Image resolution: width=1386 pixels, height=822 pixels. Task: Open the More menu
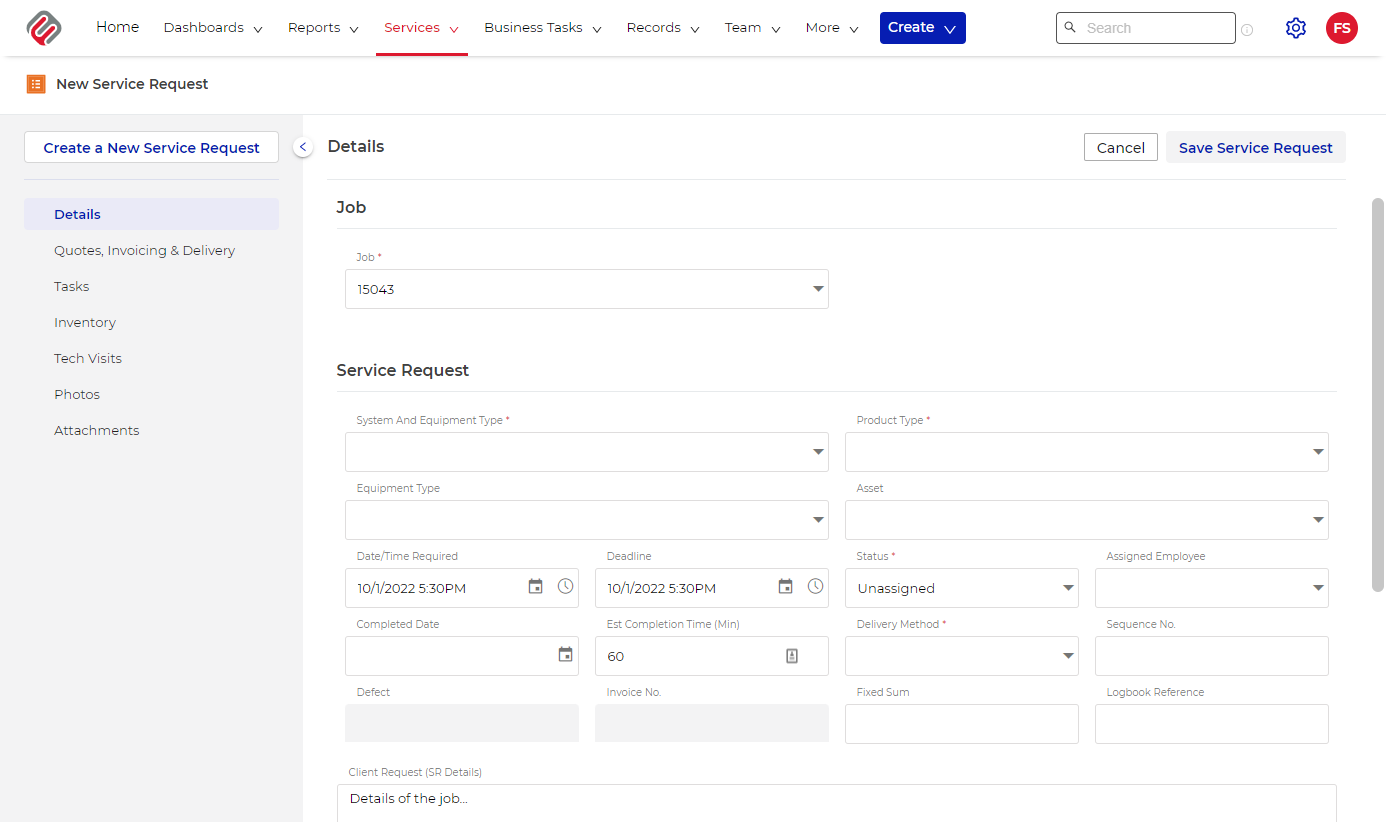coord(832,28)
